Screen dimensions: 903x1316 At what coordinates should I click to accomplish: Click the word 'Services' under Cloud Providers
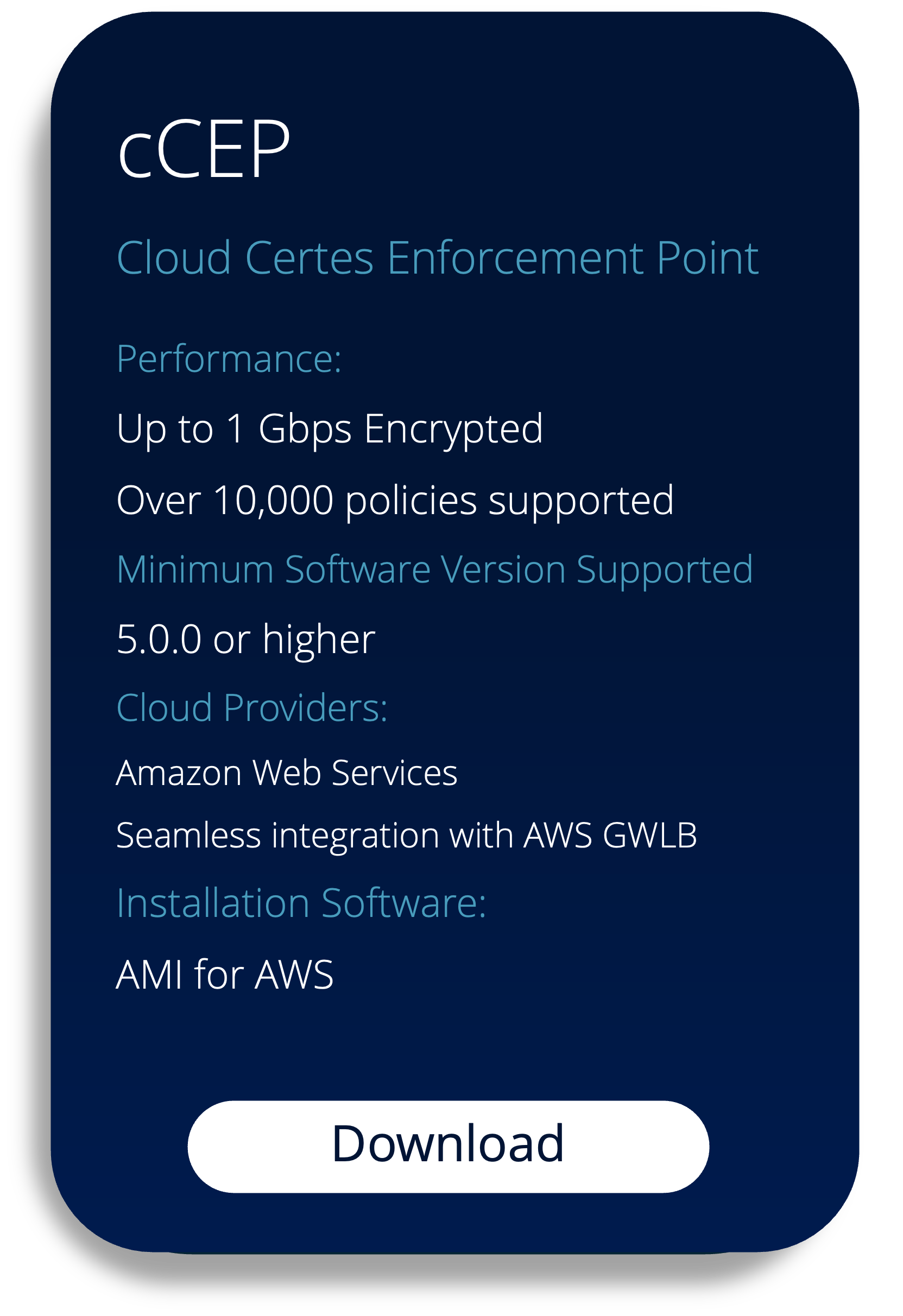pos(394,774)
